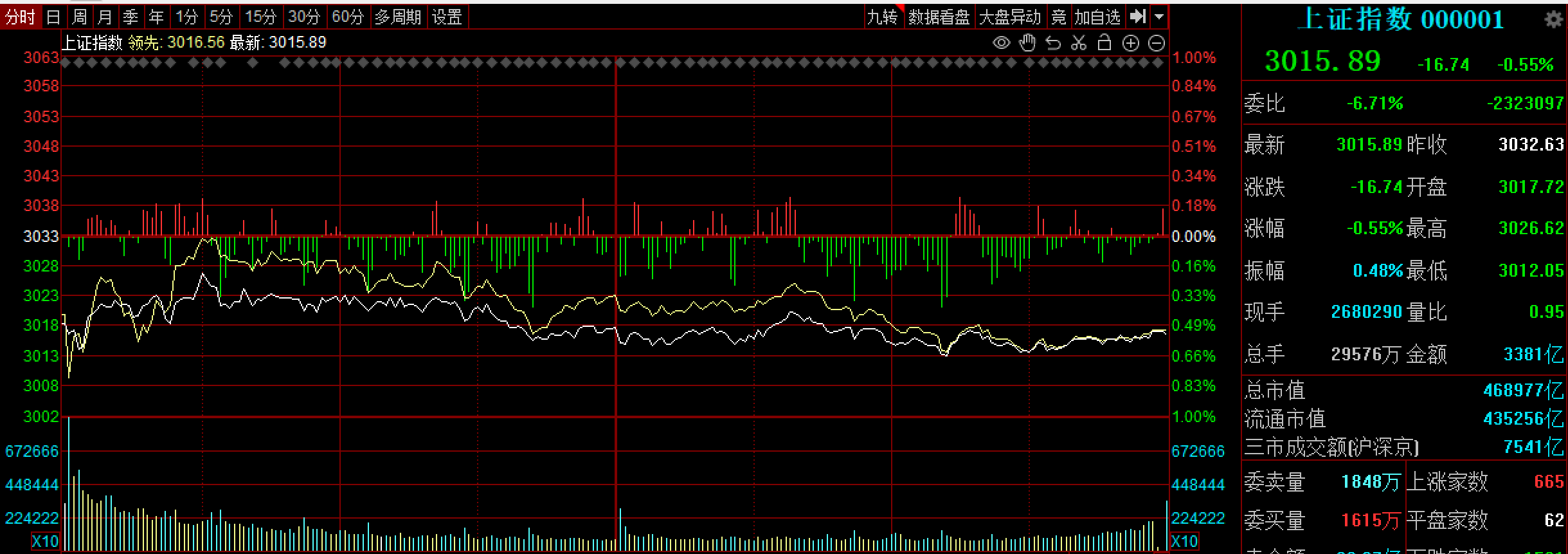Click the 开盘 value 3017.72
The width and height of the screenshot is (1568, 554).
coord(1531,187)
